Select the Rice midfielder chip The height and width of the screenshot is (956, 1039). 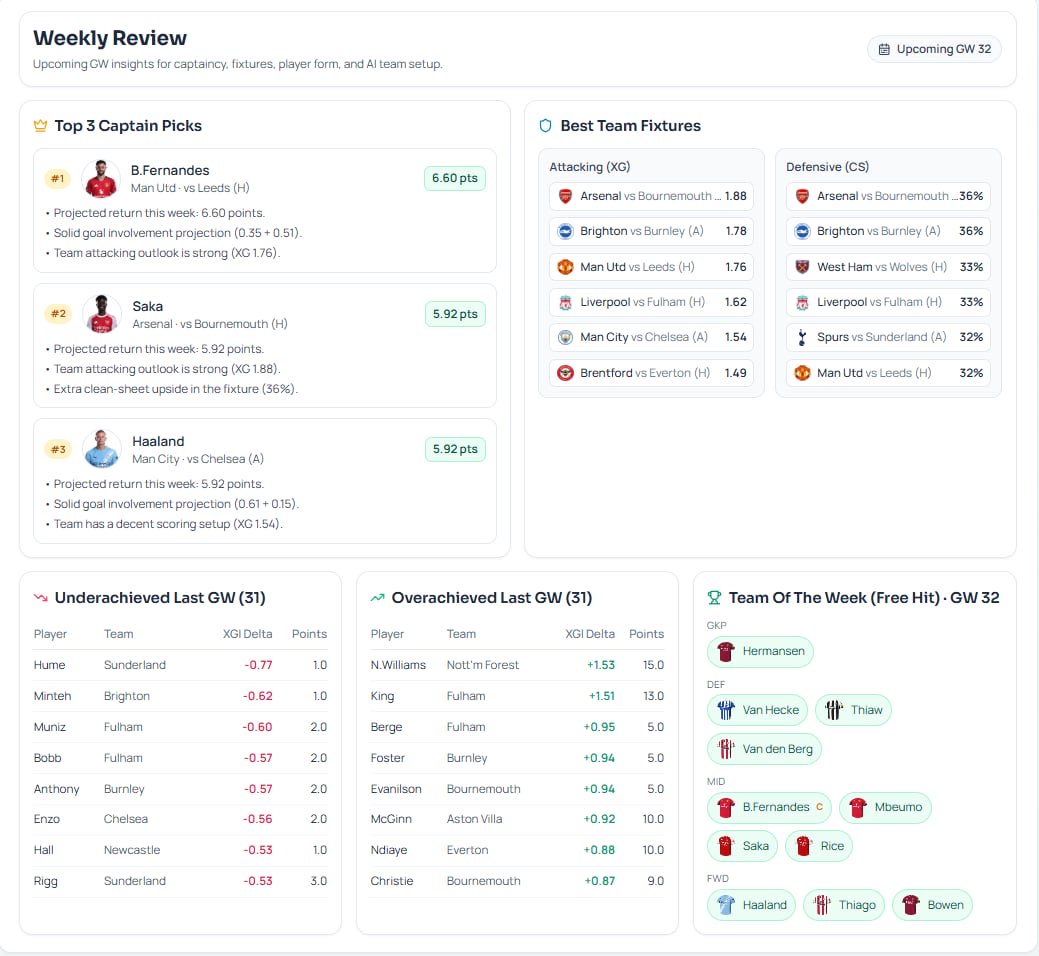(x=818, y=846)
